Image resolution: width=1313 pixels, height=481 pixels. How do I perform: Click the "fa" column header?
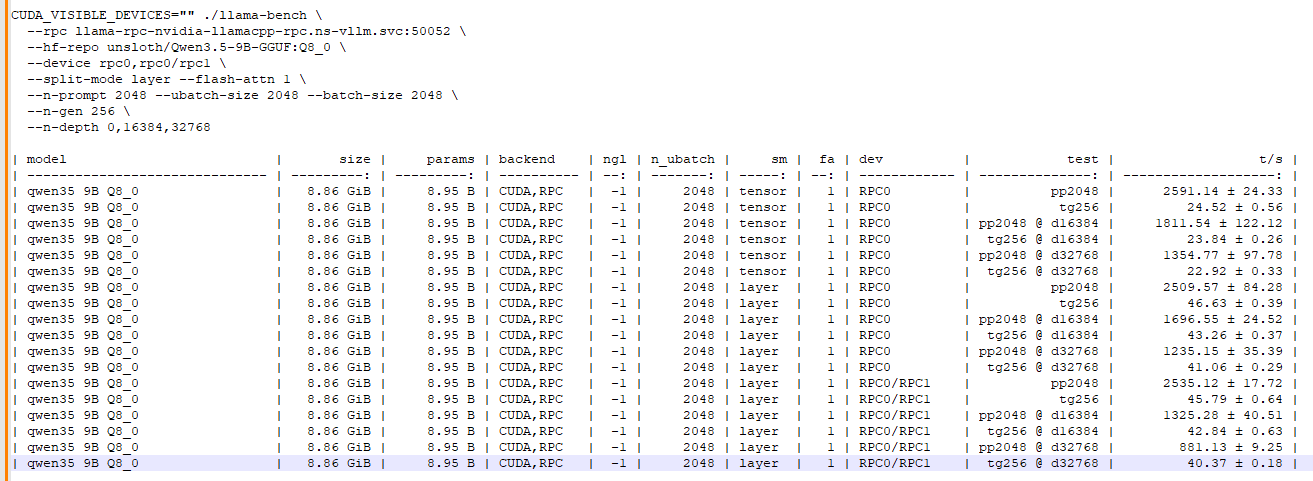point(827,159)
